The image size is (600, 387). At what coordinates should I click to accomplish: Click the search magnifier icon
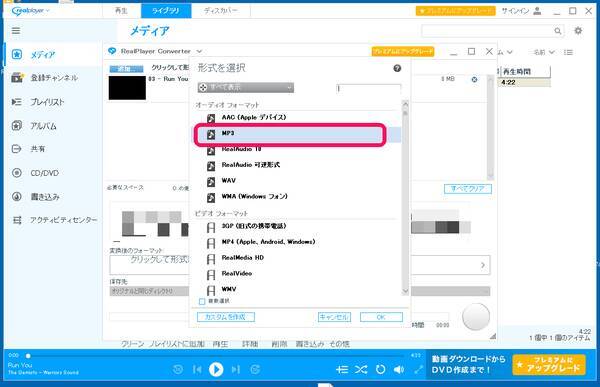558,31
